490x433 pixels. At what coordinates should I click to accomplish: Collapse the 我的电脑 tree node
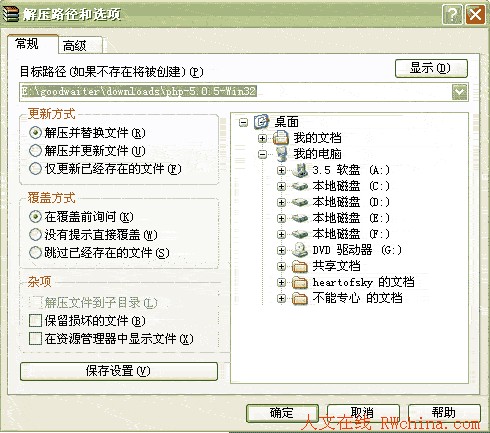tap(263, 154)
